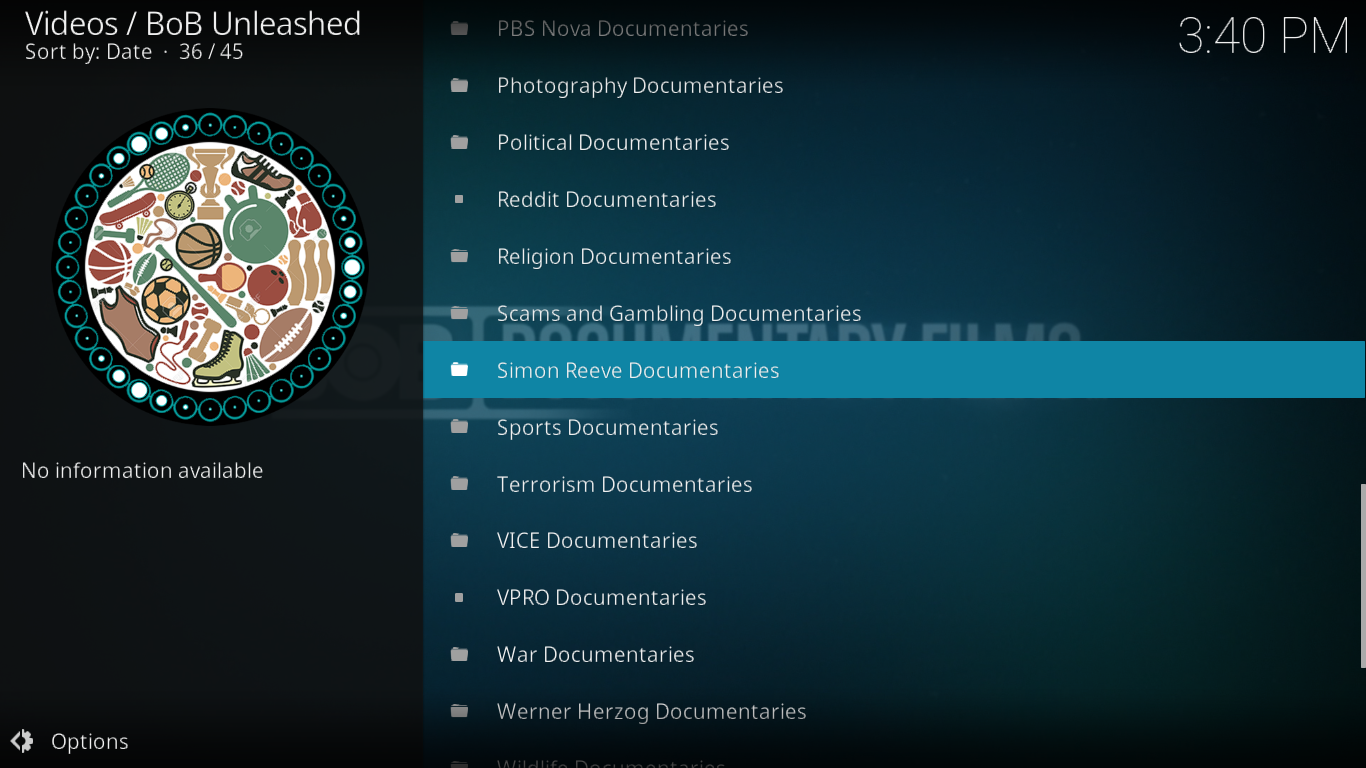Click the folder icon beside Religion Documentaries
The height and width of the screenshot is (768, 1366).
459,257
